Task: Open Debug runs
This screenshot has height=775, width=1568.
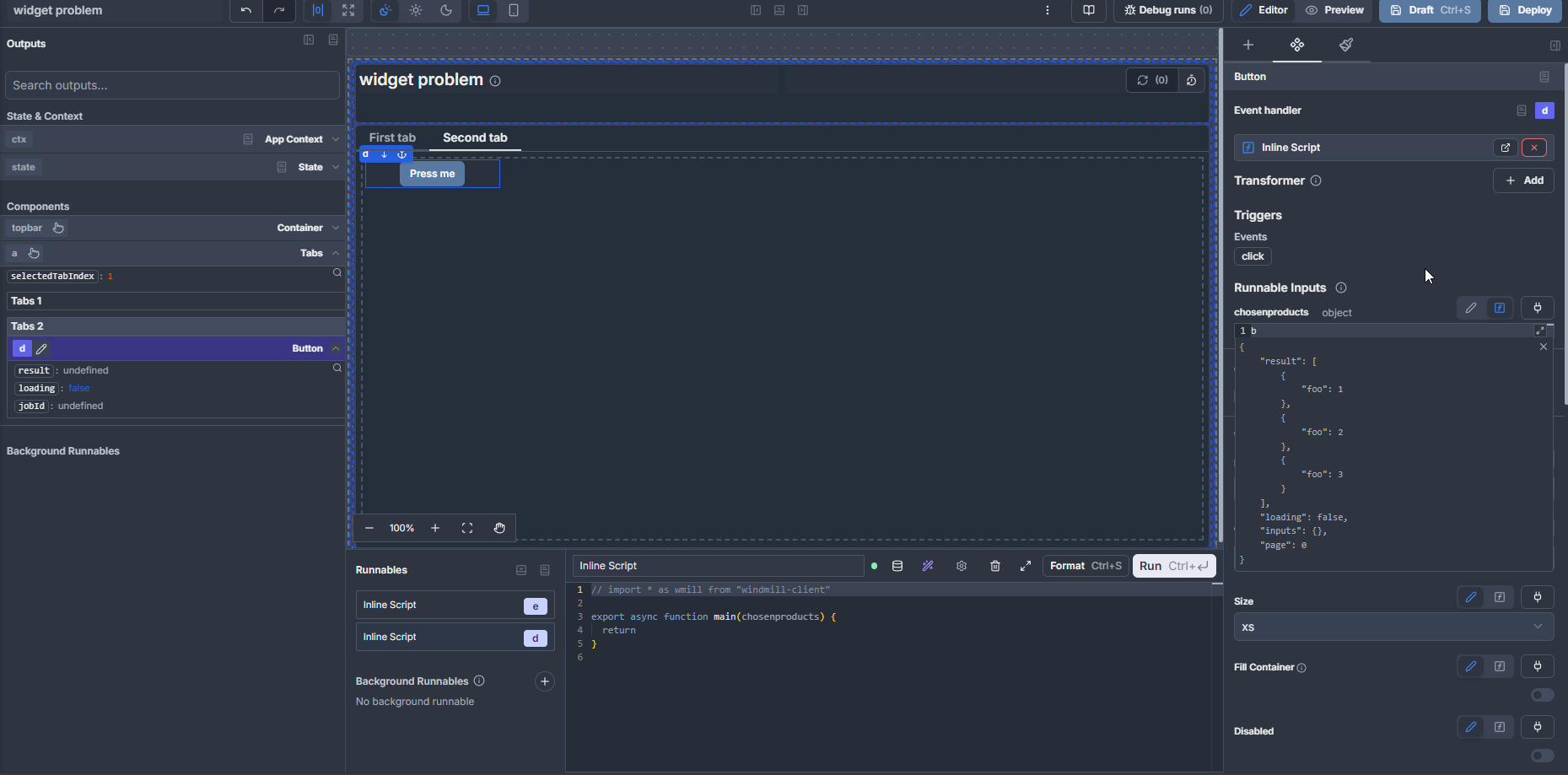Action: (1169, 10)
